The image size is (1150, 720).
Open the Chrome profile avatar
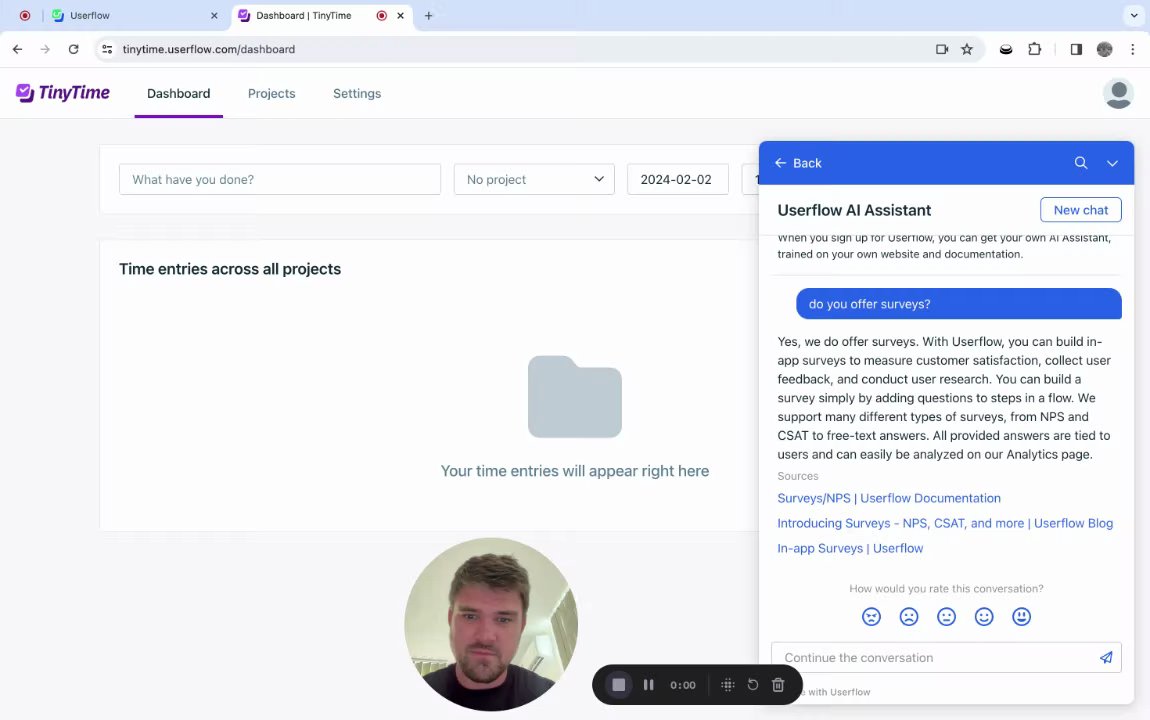pyautogui.click(x=1105, y=49)
